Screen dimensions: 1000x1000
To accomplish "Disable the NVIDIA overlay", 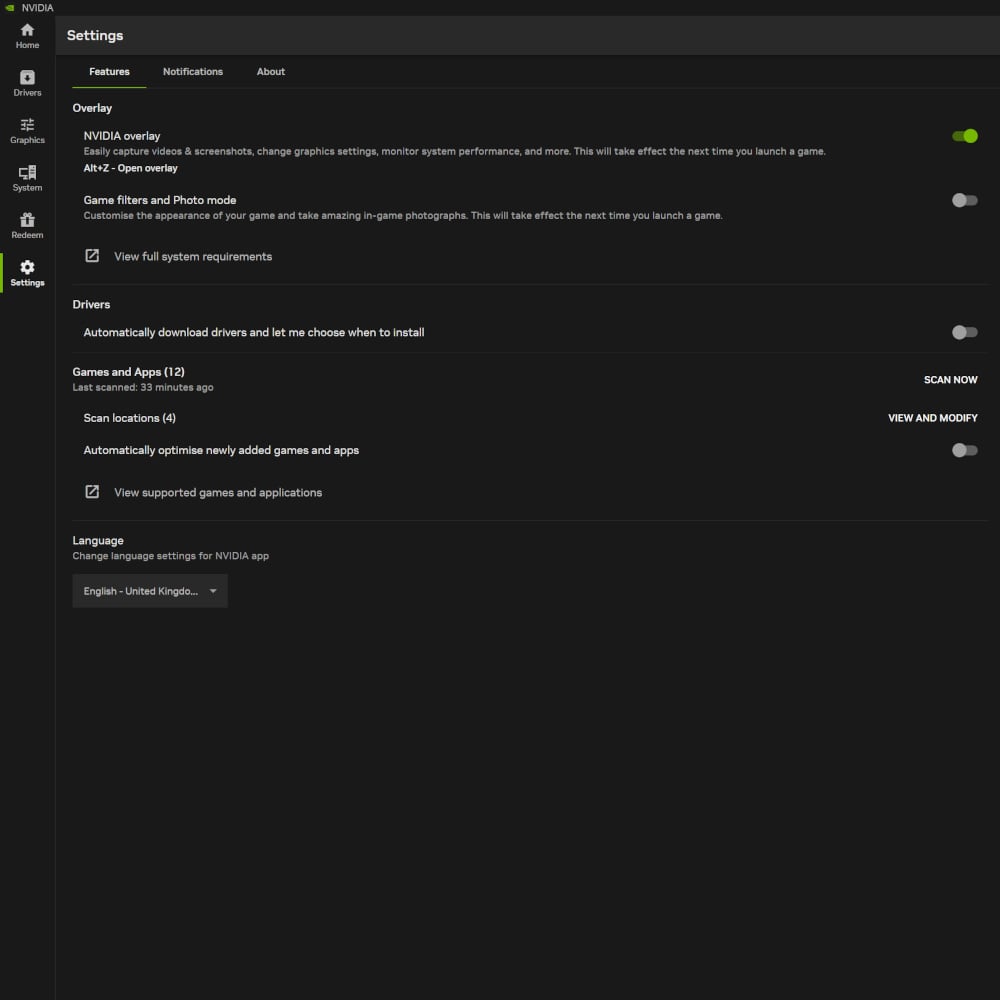I will point(964,136).
